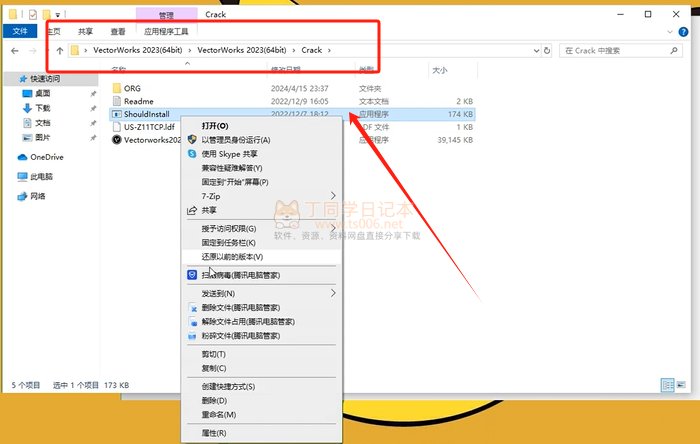
Task: Switch to large icons view in status bar
Action: [681, 385]
